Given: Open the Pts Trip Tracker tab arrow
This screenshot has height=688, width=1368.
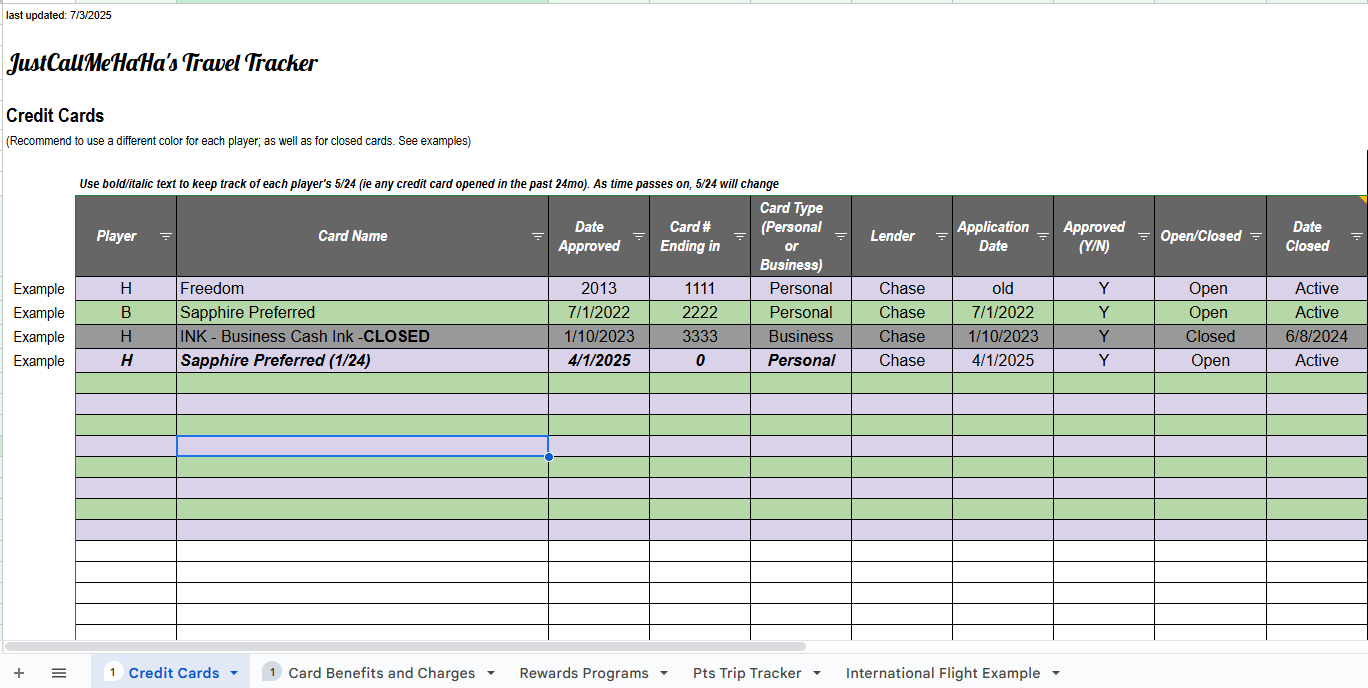Looking at the screenshot, I should click(x=817, y=673).
